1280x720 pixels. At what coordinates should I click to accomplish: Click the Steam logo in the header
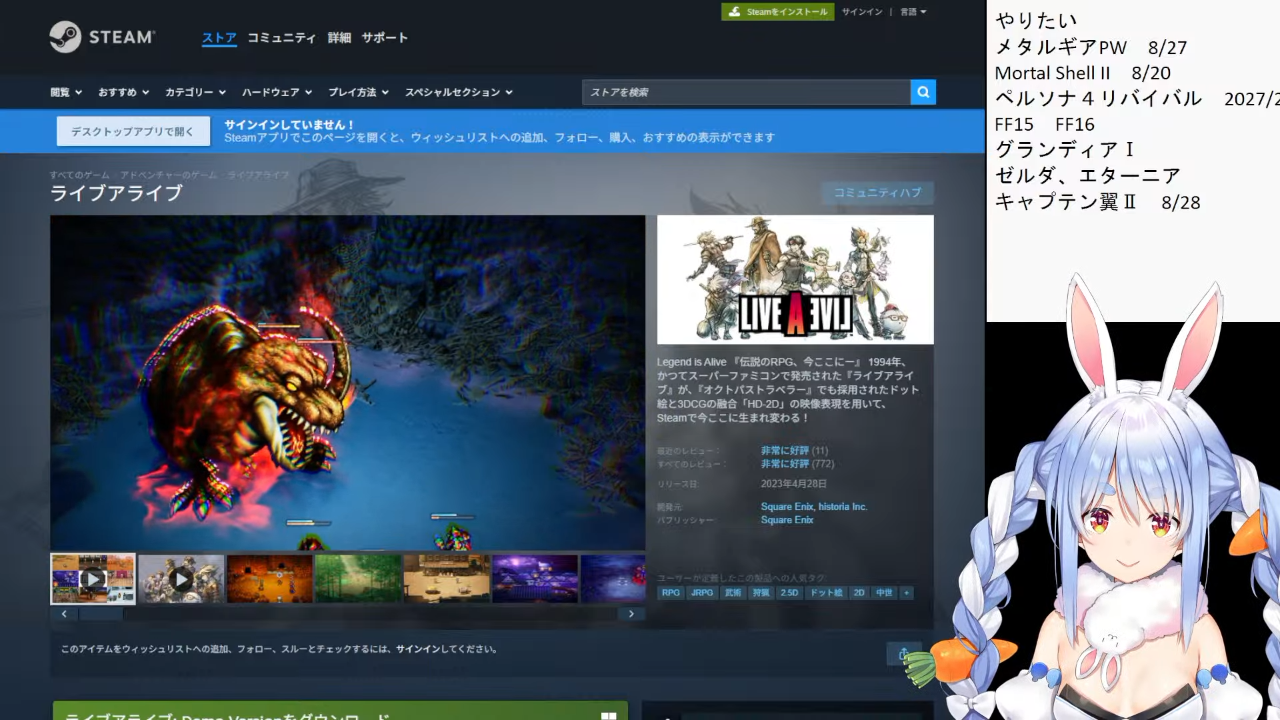tap(102, 37)
